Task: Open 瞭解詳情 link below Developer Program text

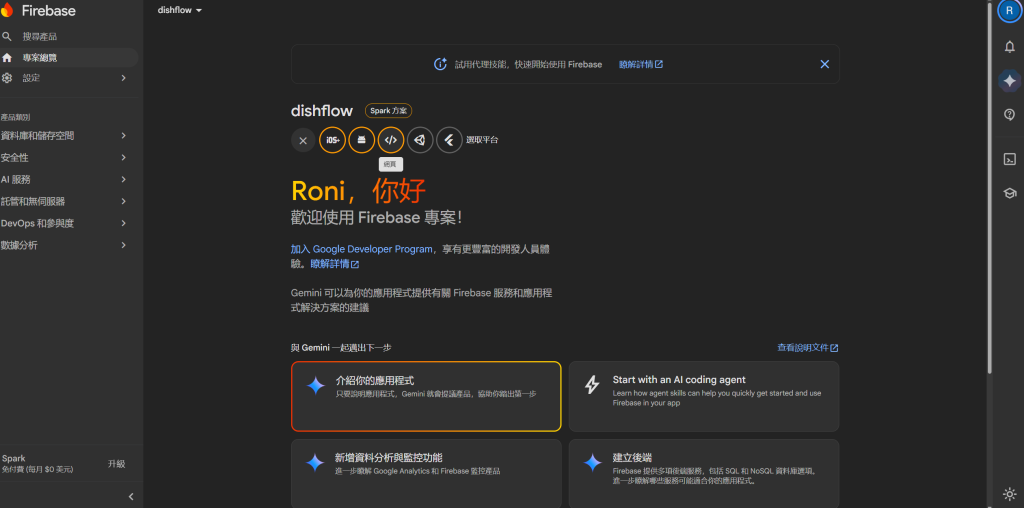Action: (x=335, y=264)
